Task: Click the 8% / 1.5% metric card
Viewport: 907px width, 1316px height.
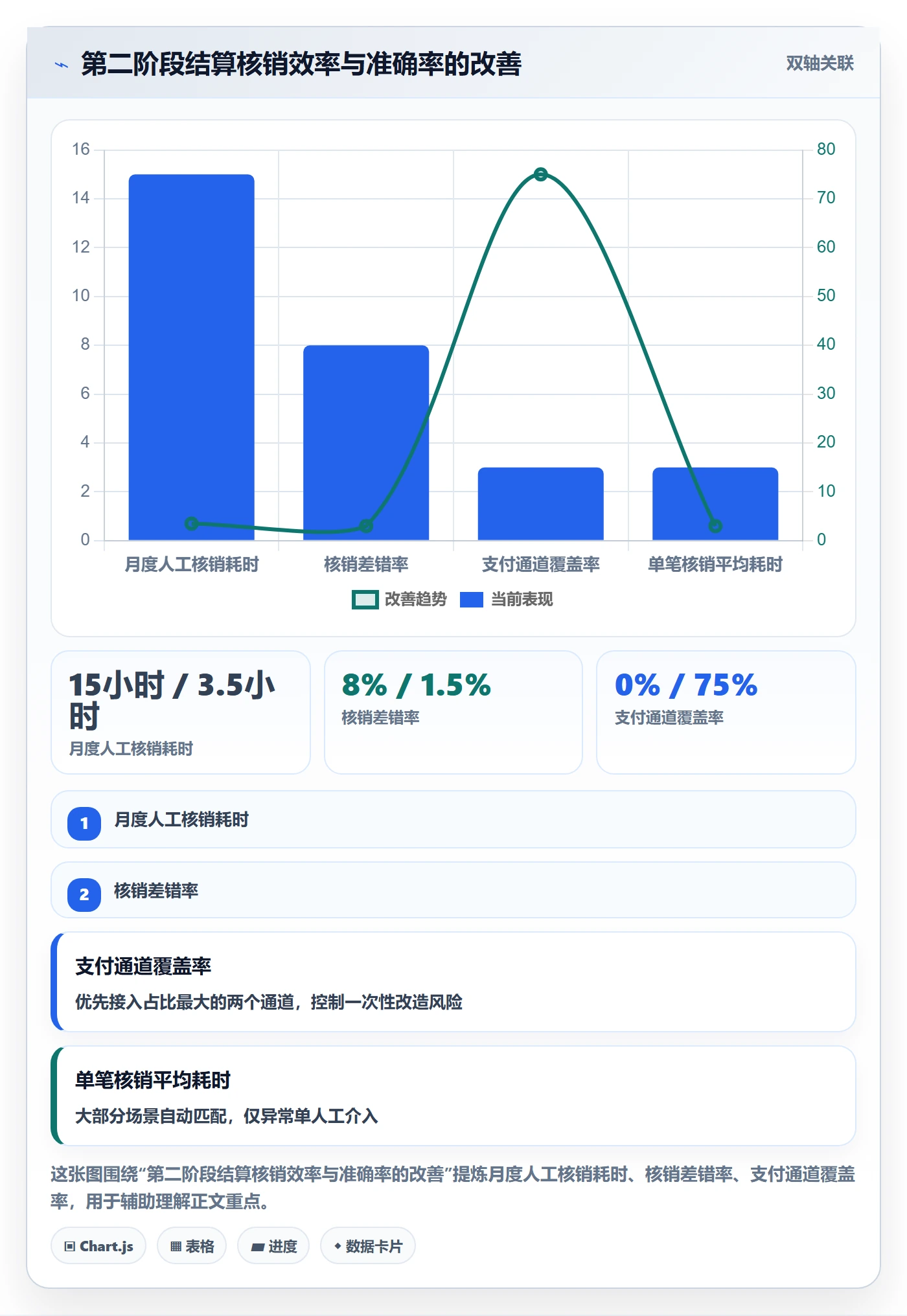Action: pos(454,712)
